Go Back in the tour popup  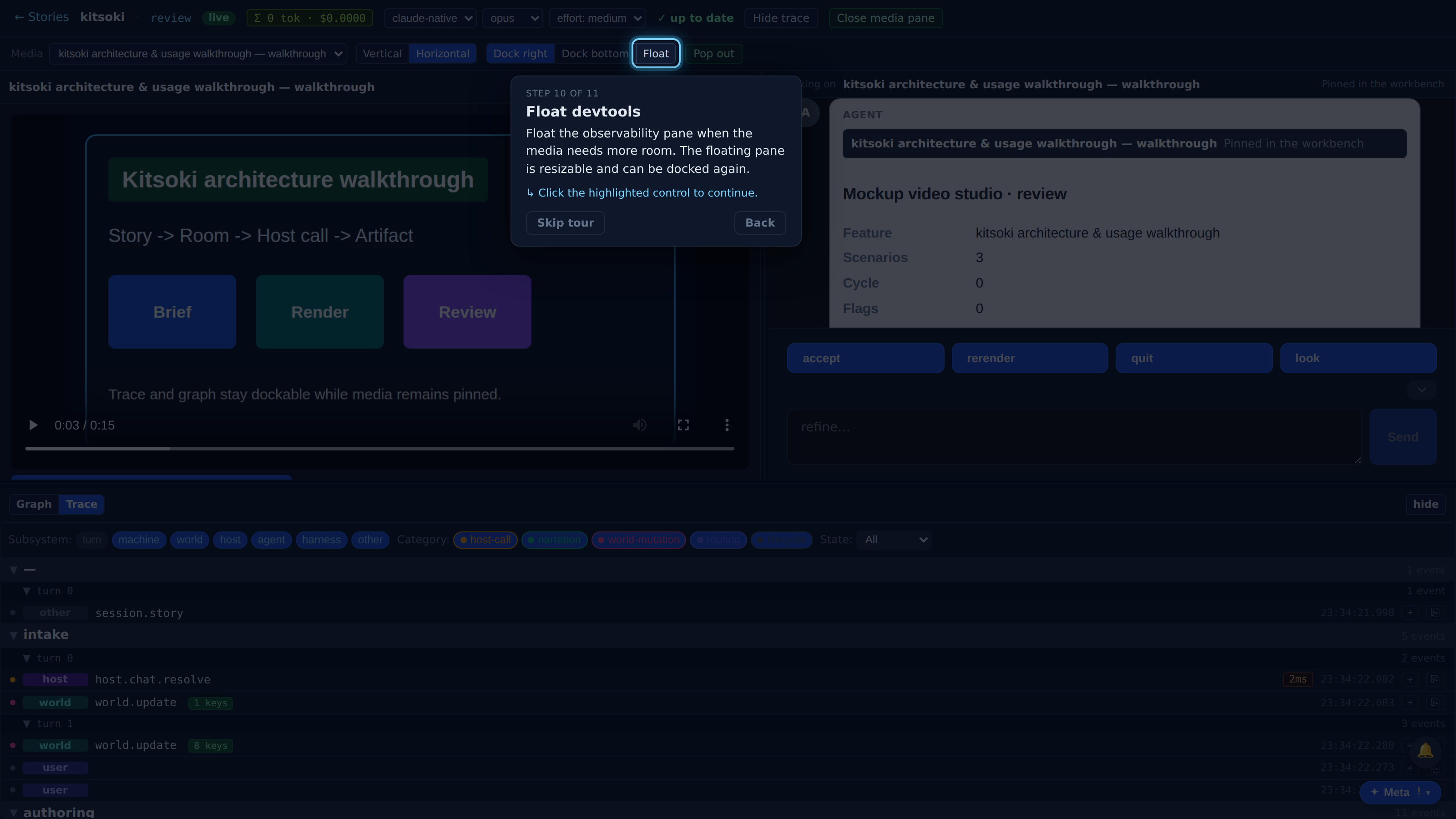click(x=760, y=222)
